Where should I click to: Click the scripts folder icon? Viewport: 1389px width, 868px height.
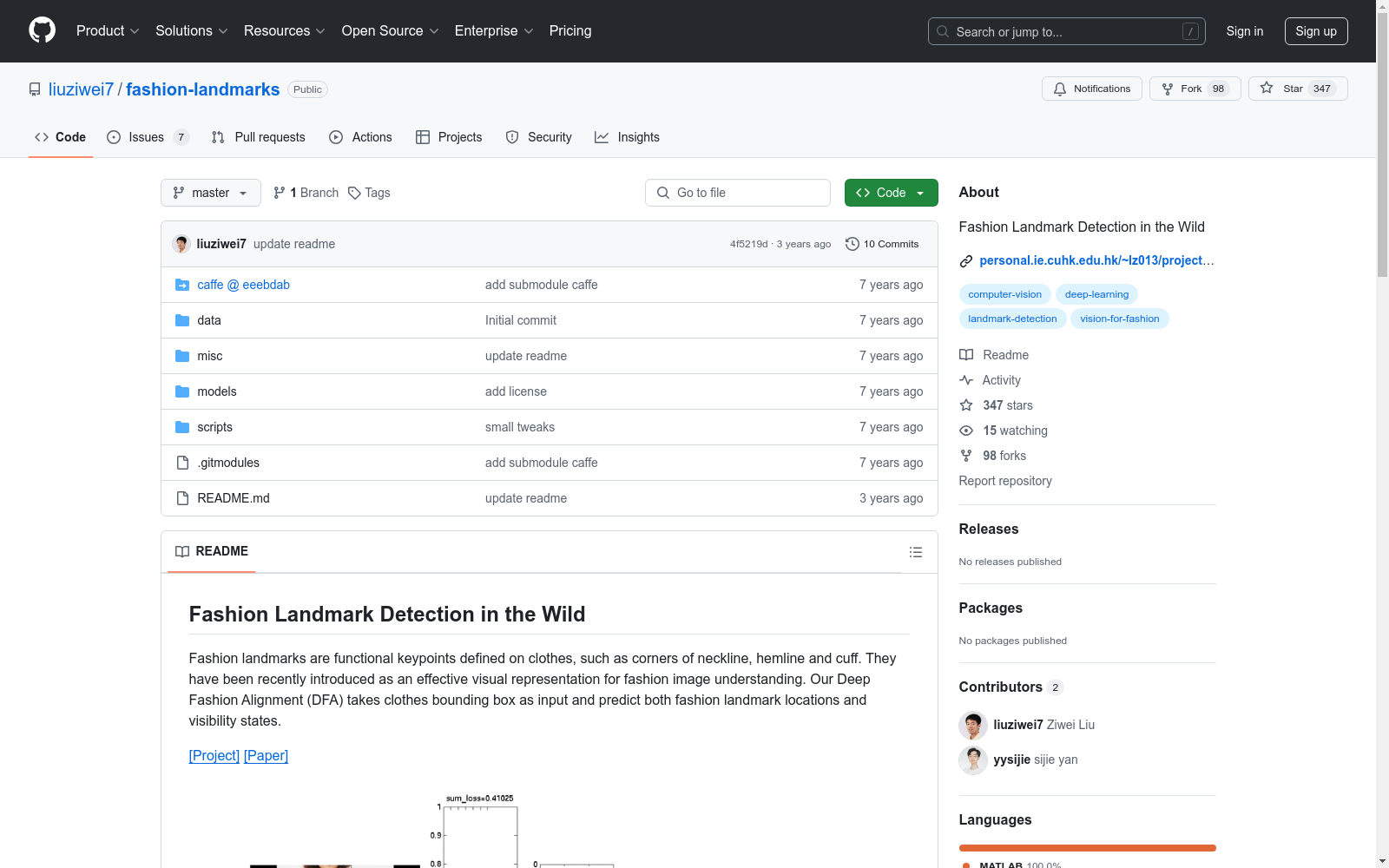pyautogui.click(x=182, y=427)
